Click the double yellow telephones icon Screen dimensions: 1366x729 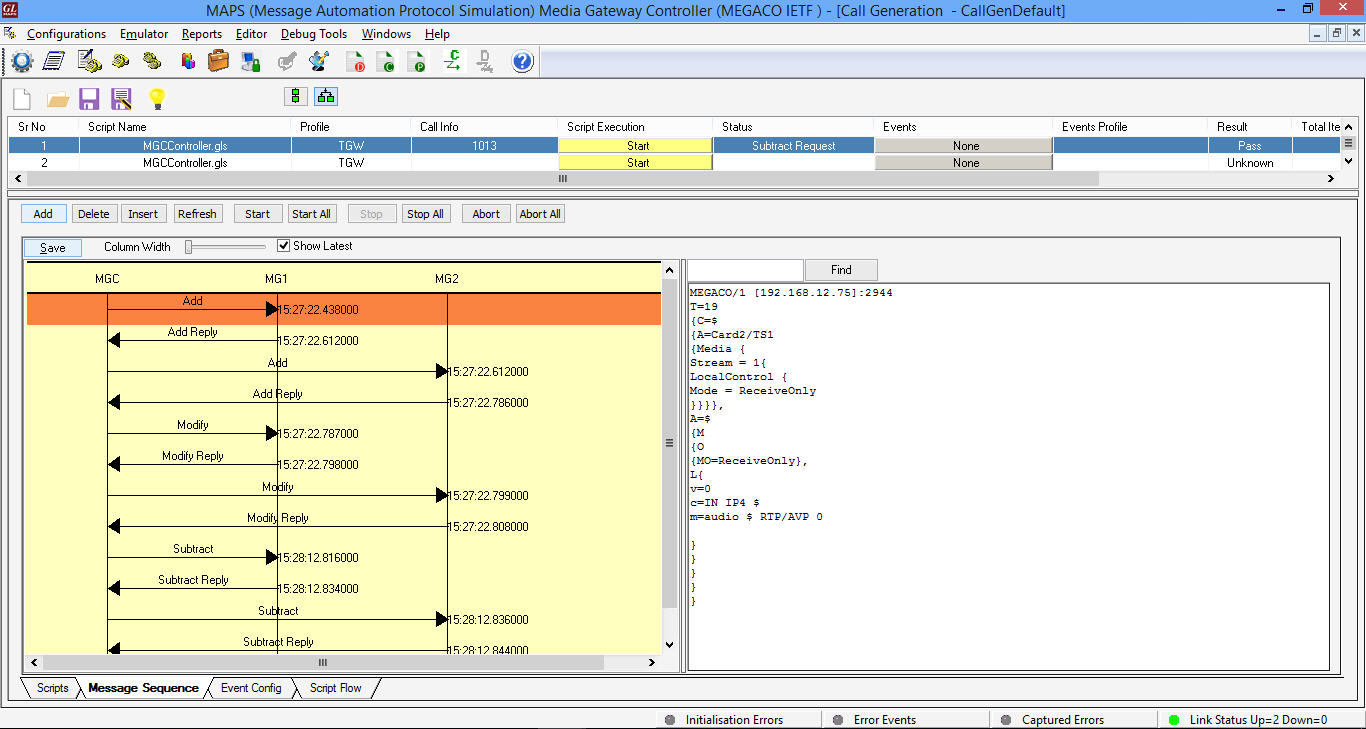pos(152,61)
